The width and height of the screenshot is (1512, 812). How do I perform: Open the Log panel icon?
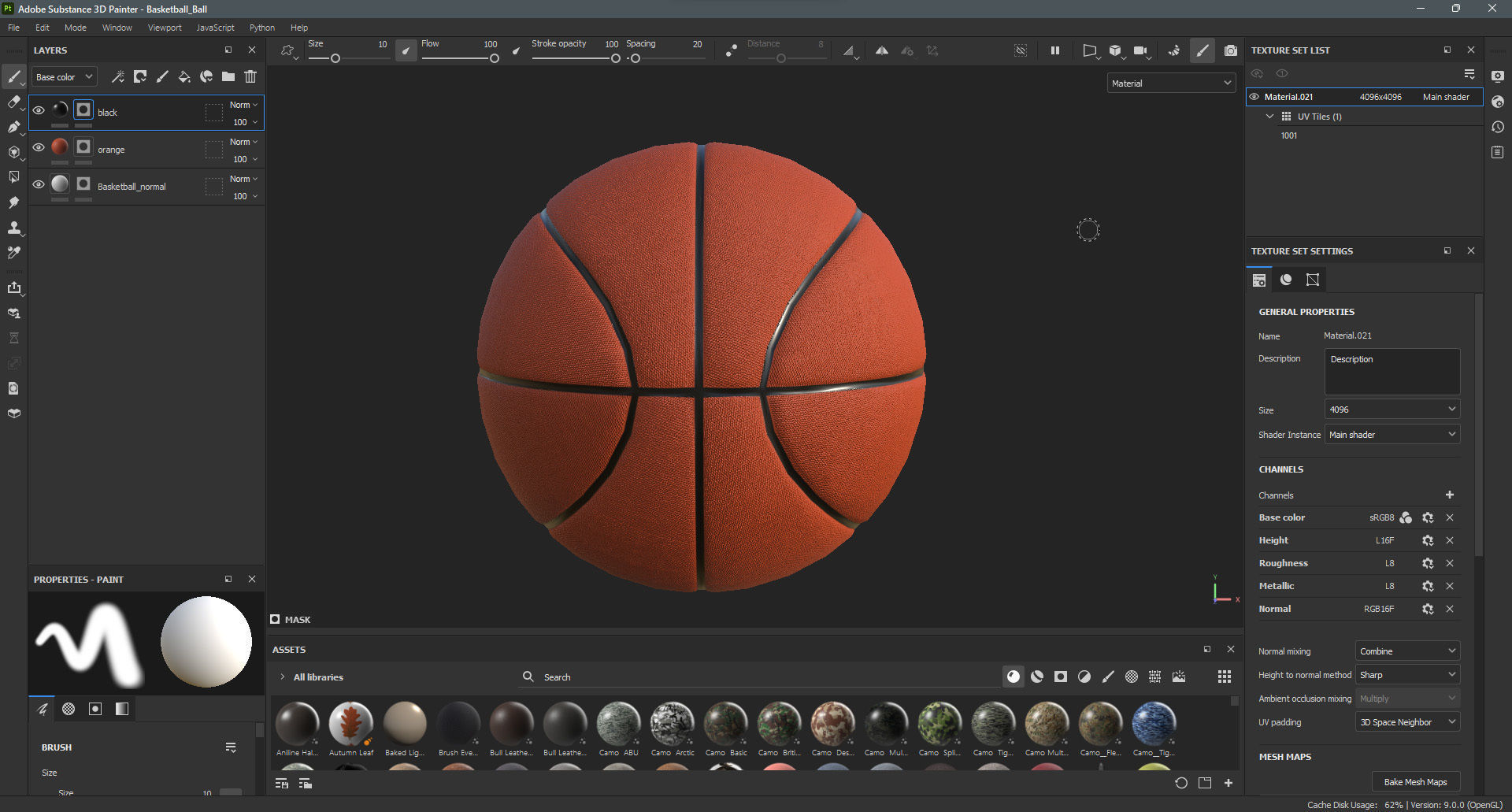(1498, 152)
